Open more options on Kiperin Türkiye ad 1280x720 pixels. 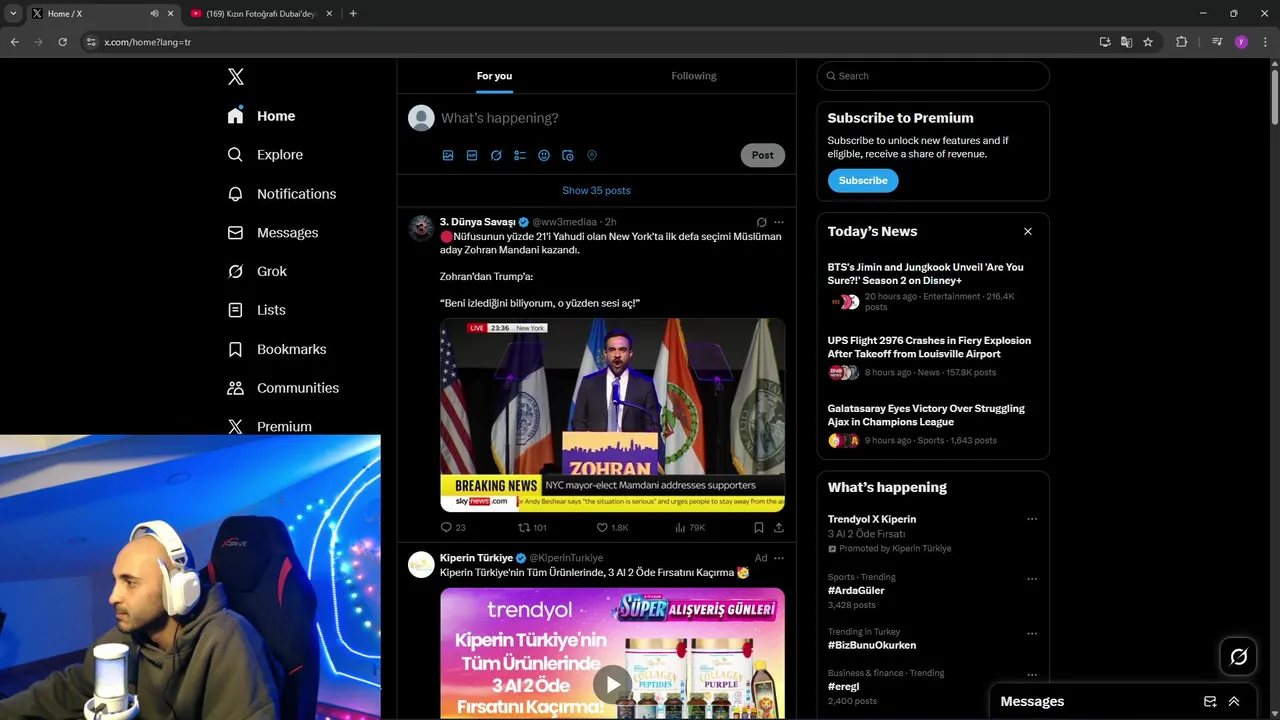[779, 558]
